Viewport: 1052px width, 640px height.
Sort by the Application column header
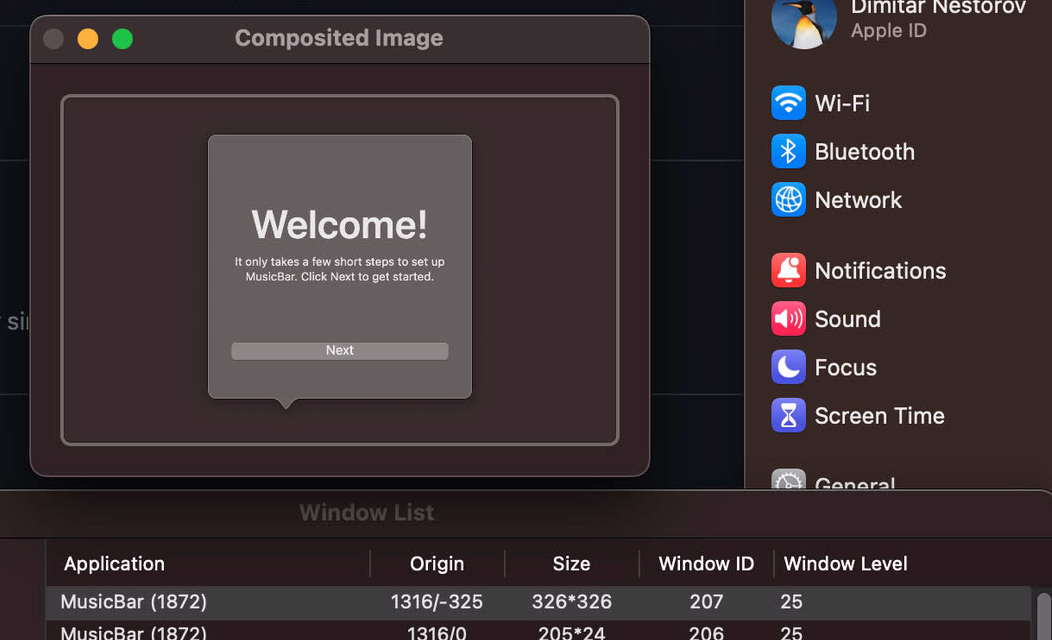pos(114,564)
